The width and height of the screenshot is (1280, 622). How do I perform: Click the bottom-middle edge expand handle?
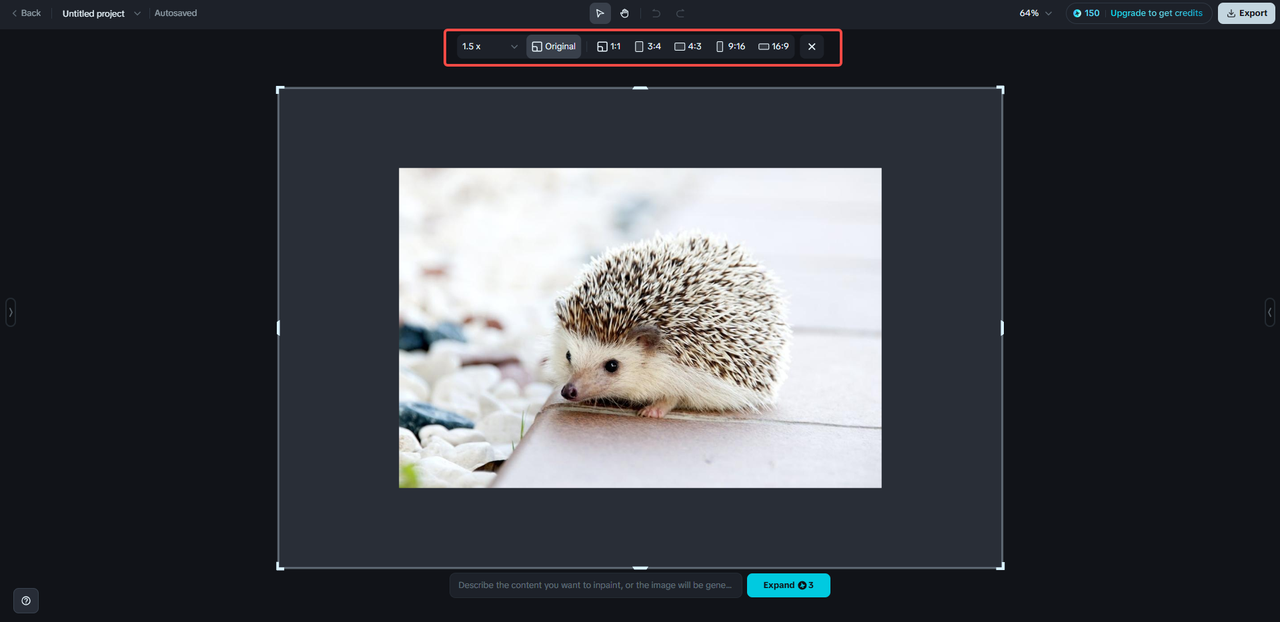(x=640, y=568)
